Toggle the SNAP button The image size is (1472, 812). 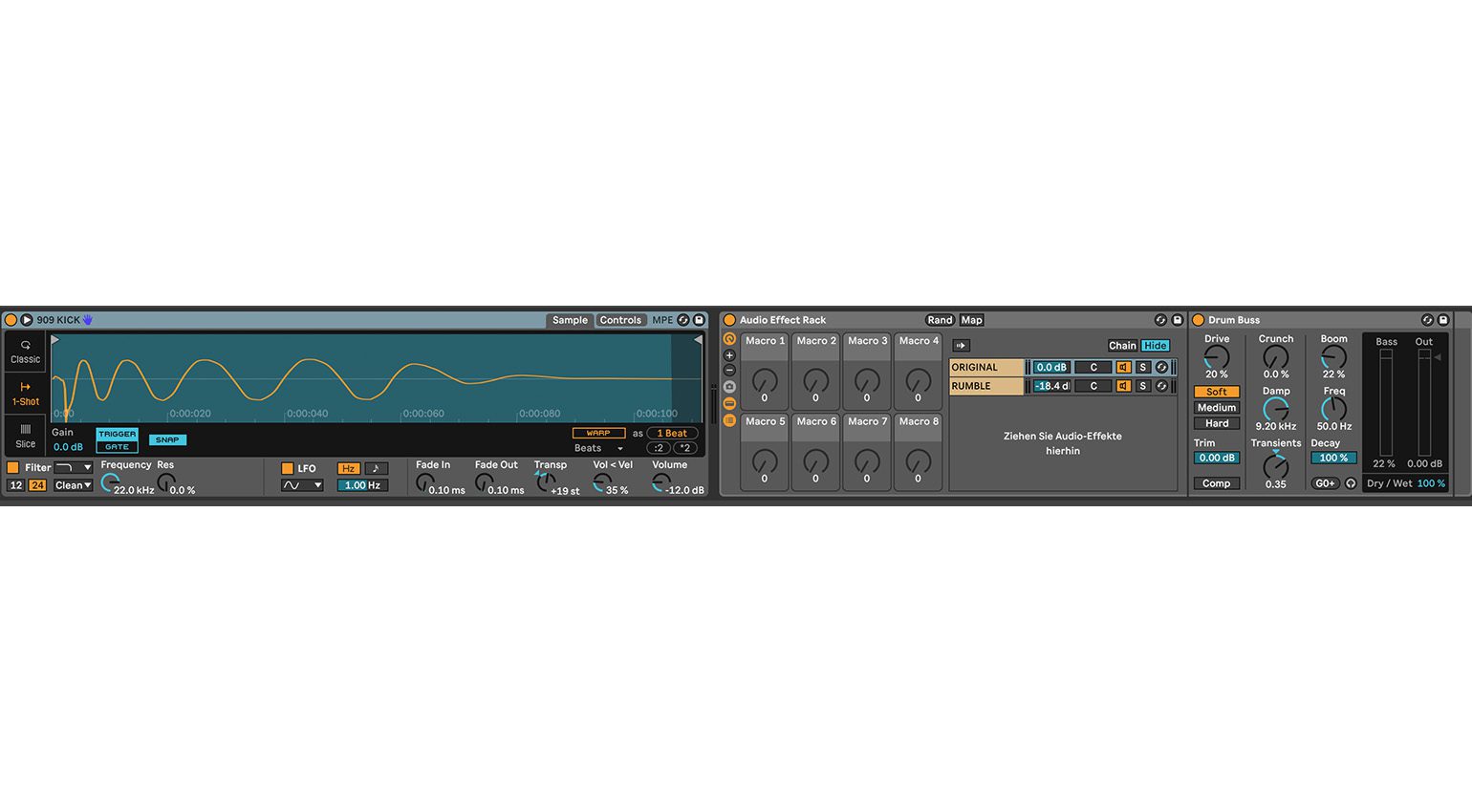click(x=167, y=439)
